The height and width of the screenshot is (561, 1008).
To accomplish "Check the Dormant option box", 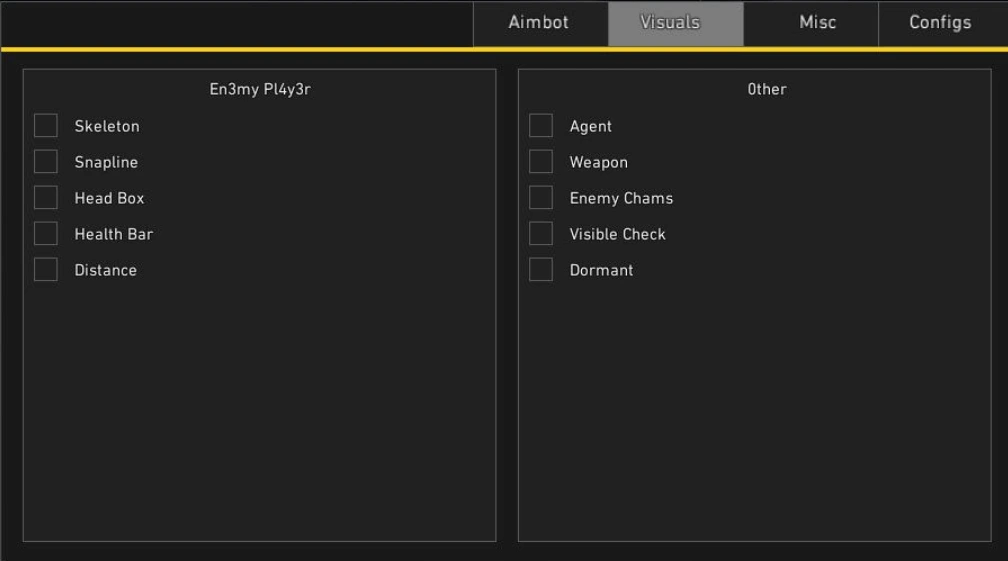I will pyautogui.click(x=541, y=269).
